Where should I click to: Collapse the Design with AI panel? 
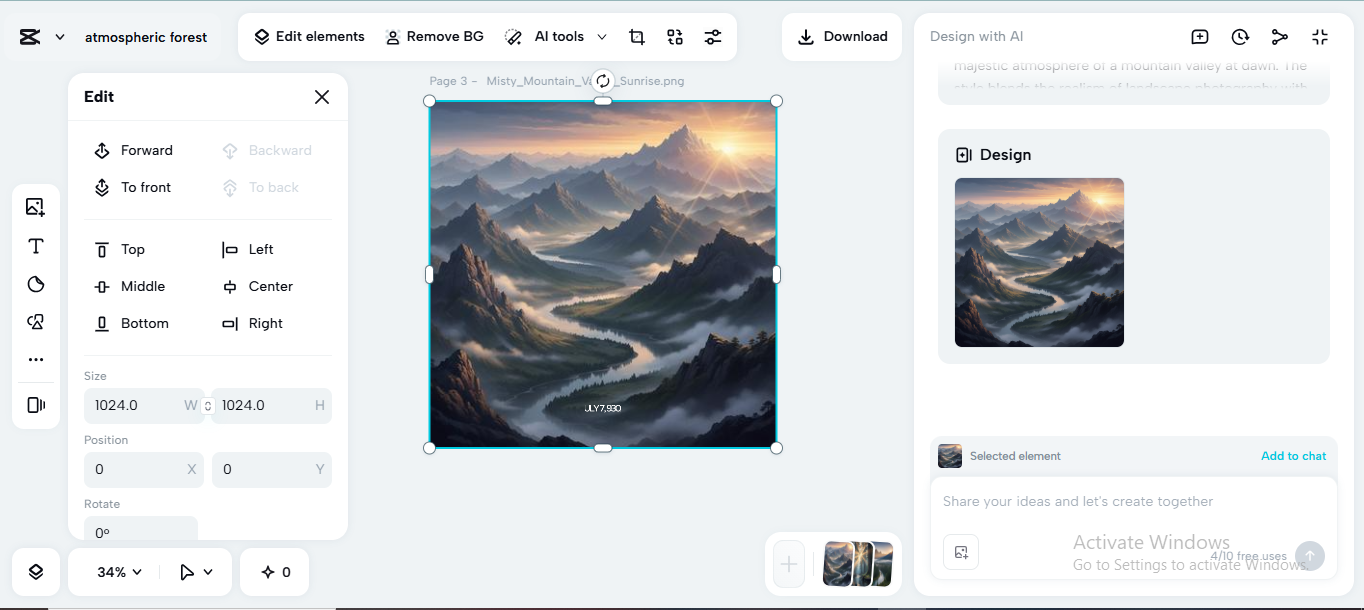click(x=1320, y=37)
